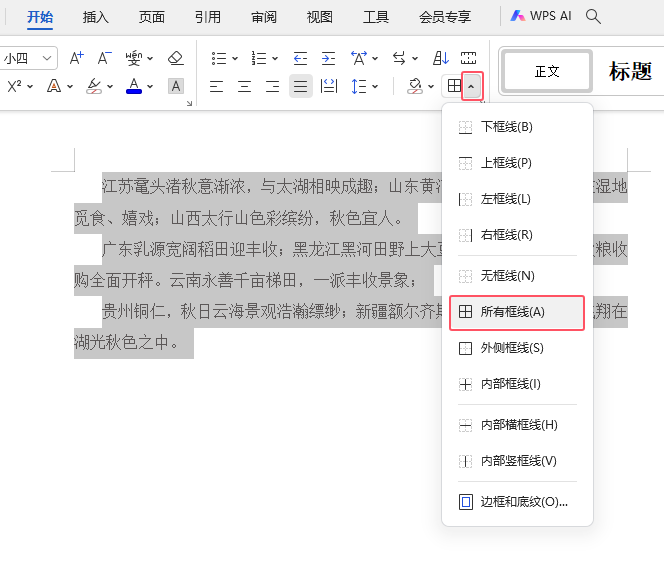Click the shading paint bucket icon
Viewport: 664px width, 562px height.
415,86
